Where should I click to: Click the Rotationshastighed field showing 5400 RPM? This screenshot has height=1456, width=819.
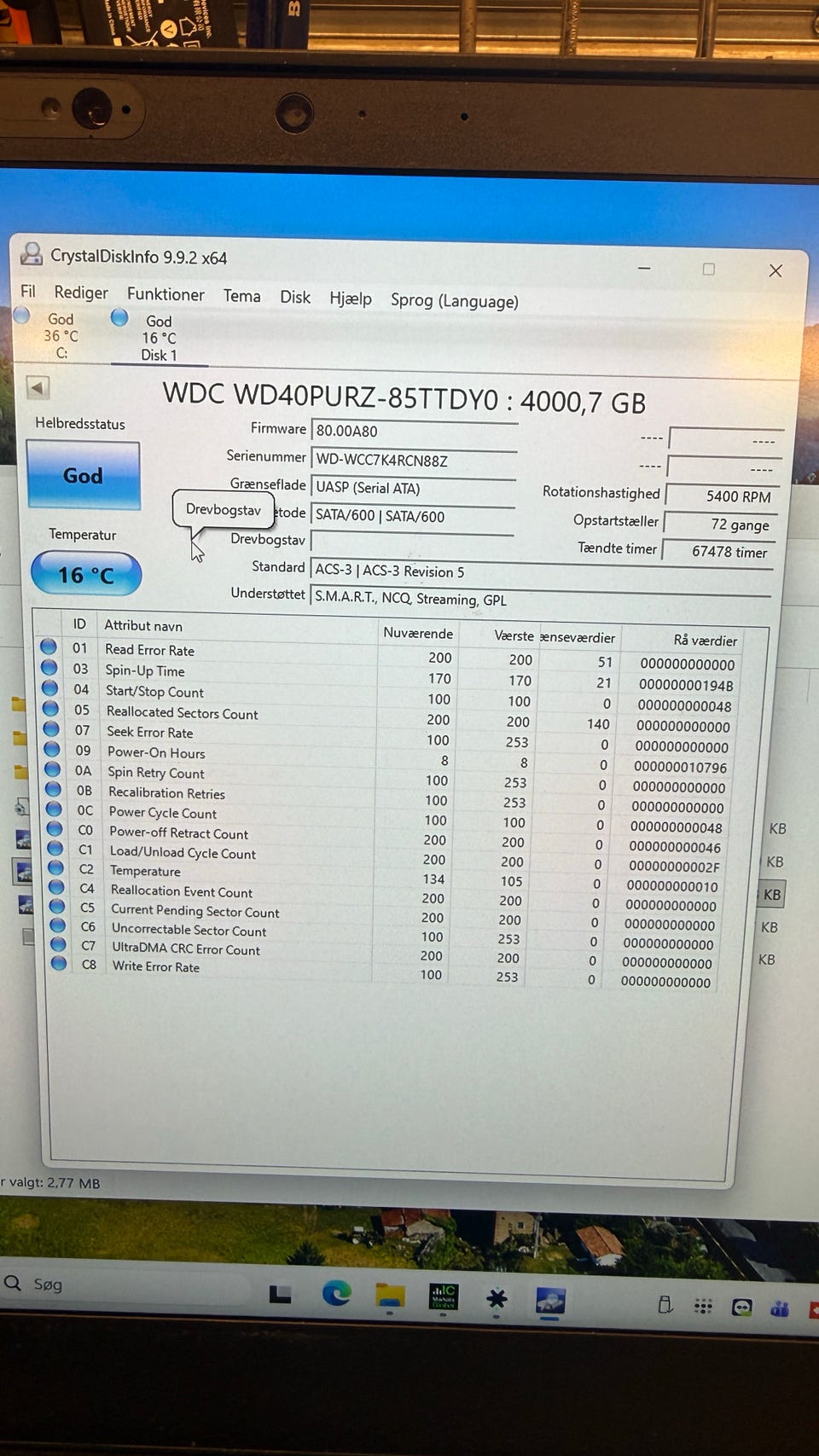coord(723,496)
